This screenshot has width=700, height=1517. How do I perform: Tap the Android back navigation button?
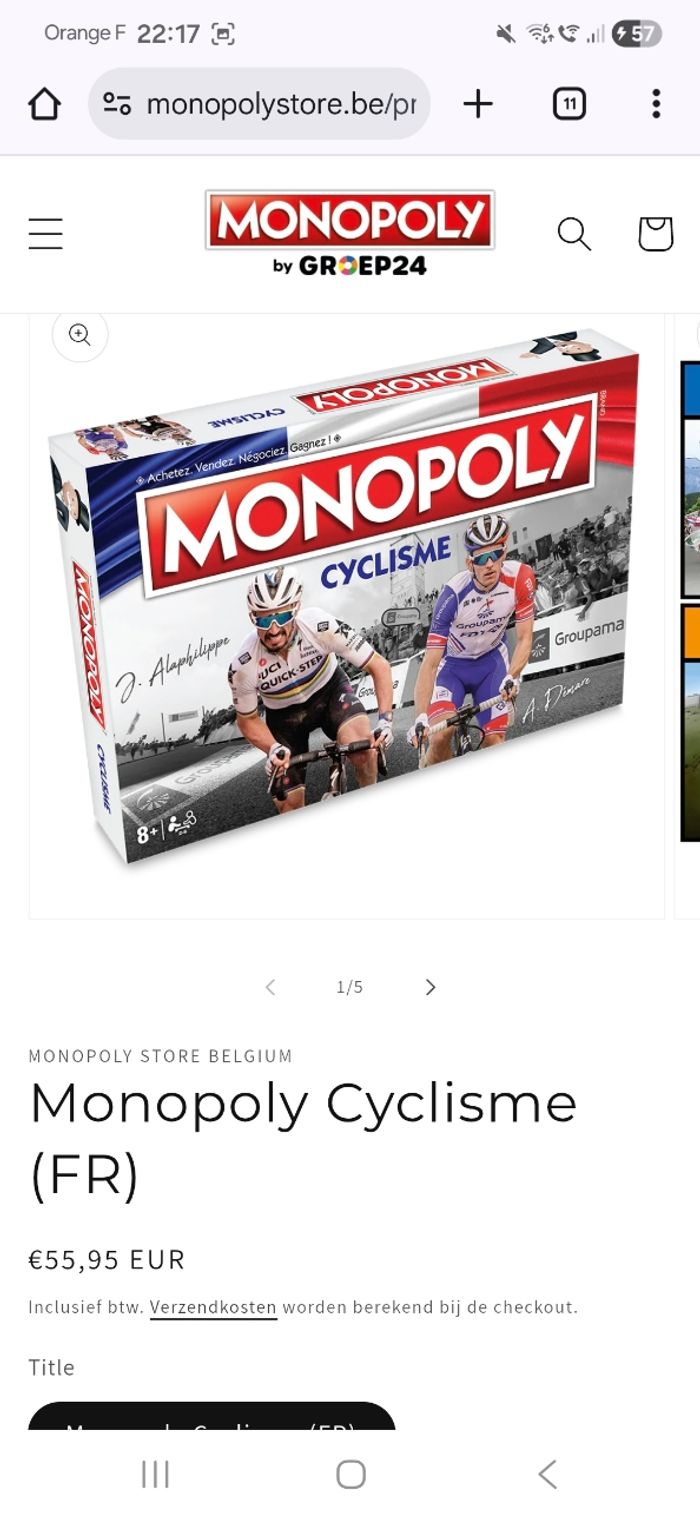coord(546,1474)
